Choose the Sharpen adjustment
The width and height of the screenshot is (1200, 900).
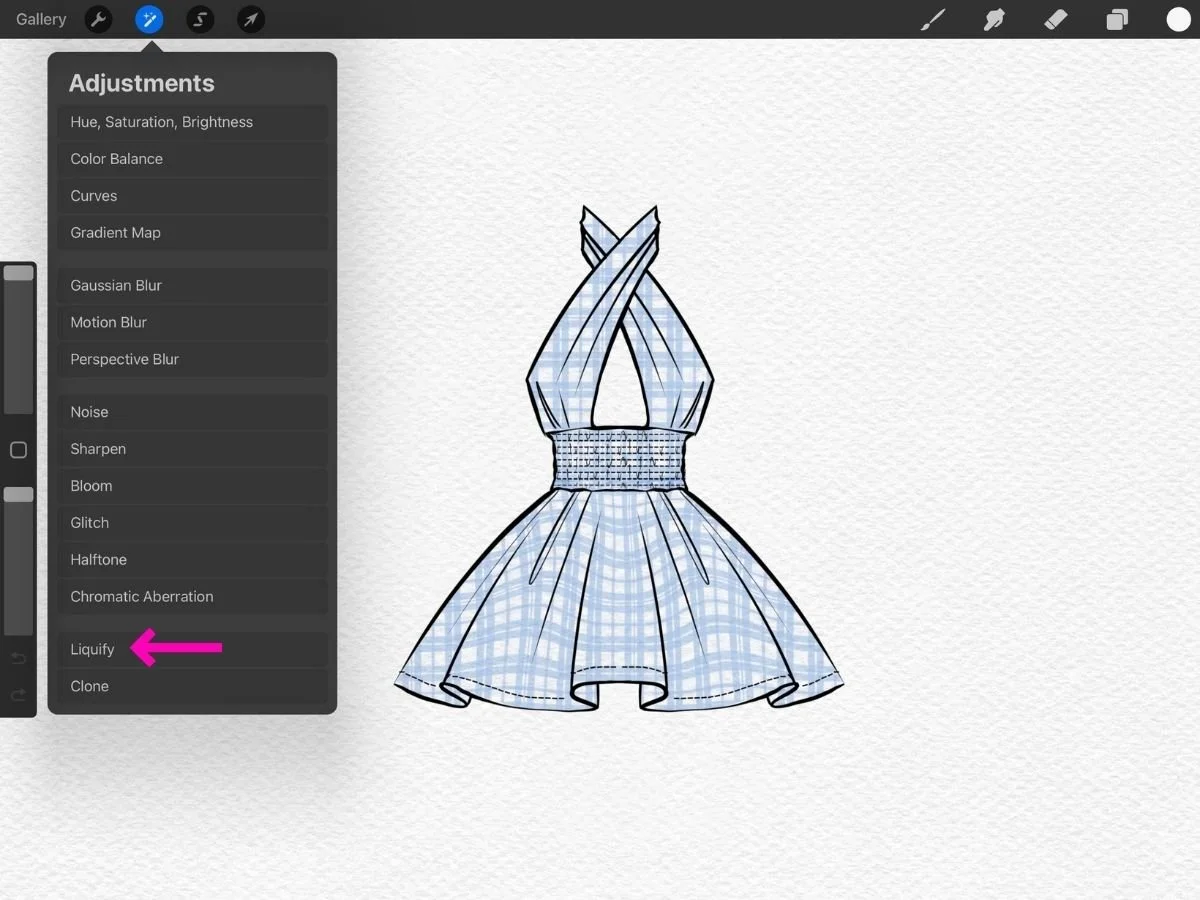(192, 449)
